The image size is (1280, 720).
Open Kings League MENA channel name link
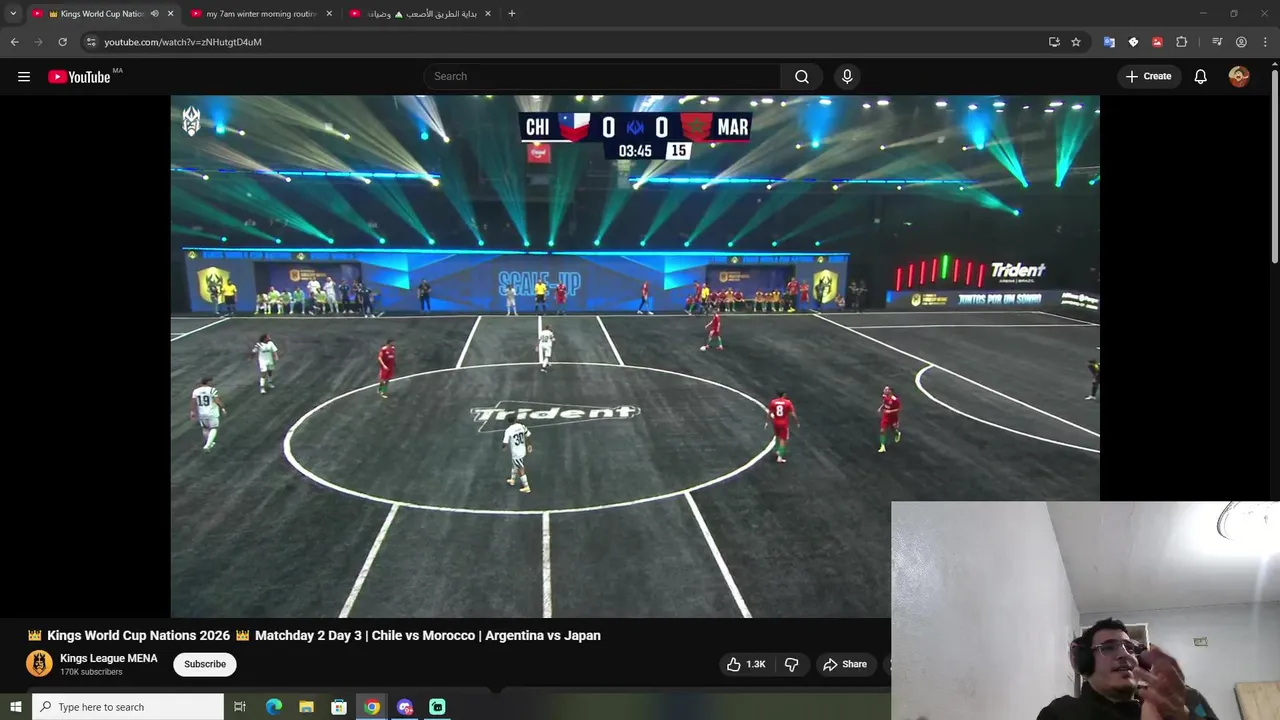click(109, 658)
